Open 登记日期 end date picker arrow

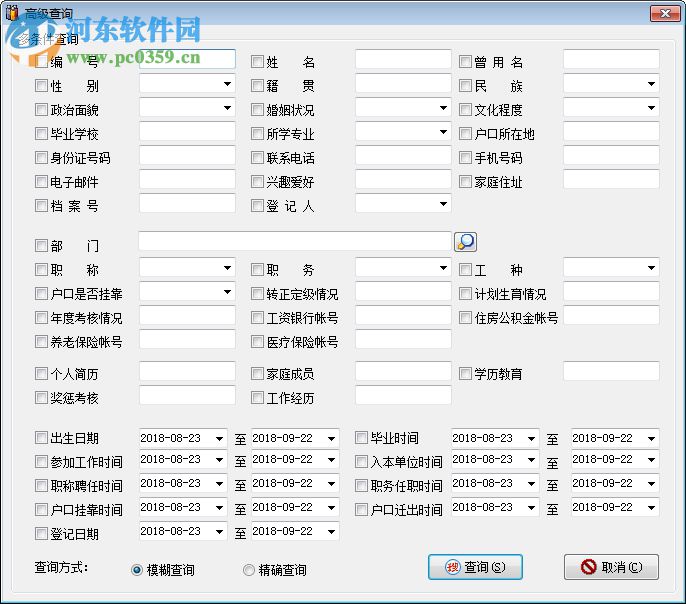(331, 532)
